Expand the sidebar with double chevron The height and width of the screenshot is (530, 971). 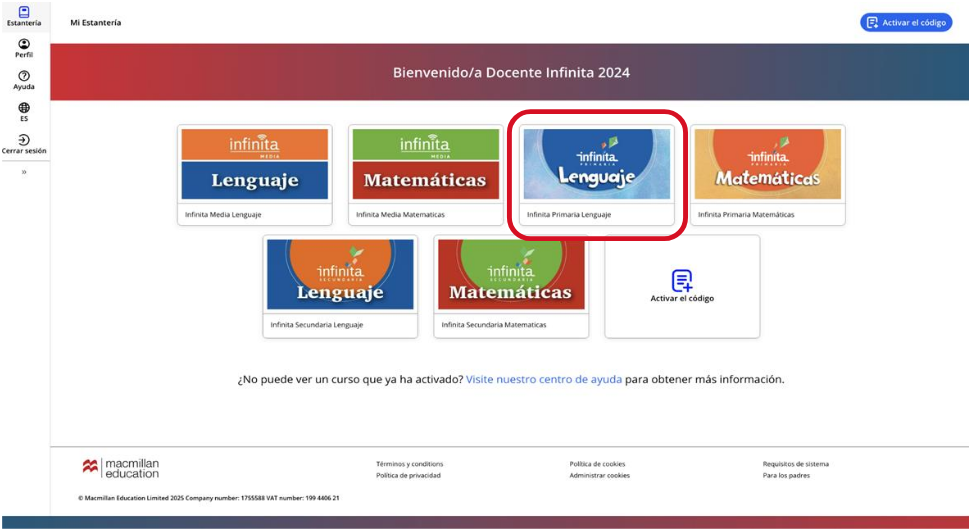(24, 172)
